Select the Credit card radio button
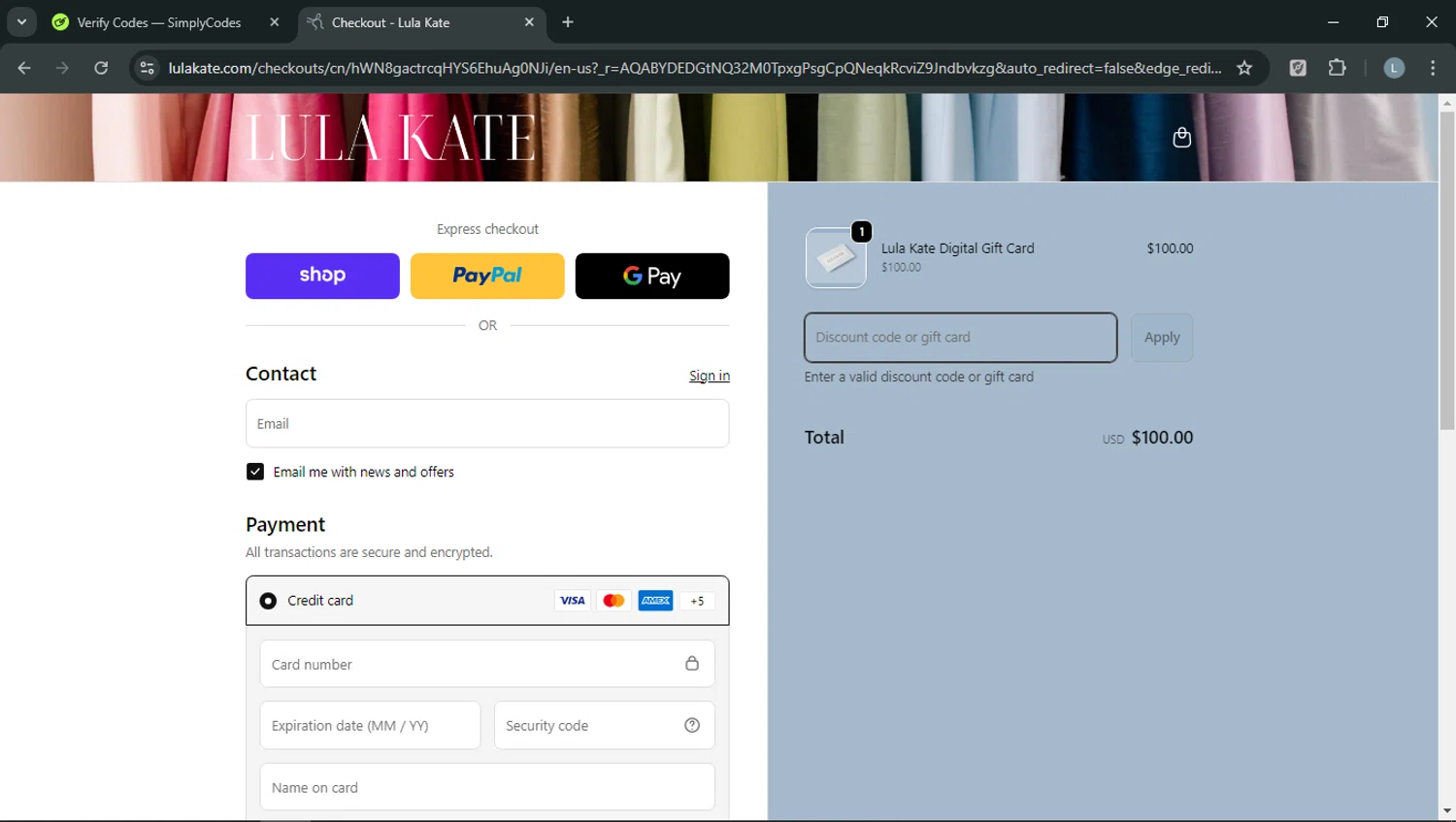Image resolution: width=1456 pixels, height=822 pixels. 268,601
